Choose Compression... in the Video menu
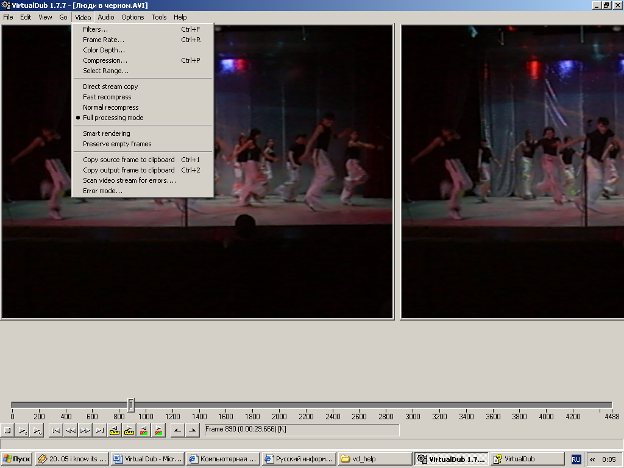624x468 pixels. click(x=105, y=60)
